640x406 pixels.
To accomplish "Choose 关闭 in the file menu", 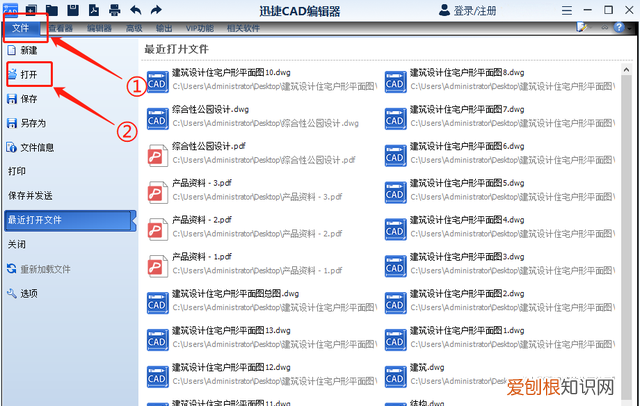I will pos(17,244).
